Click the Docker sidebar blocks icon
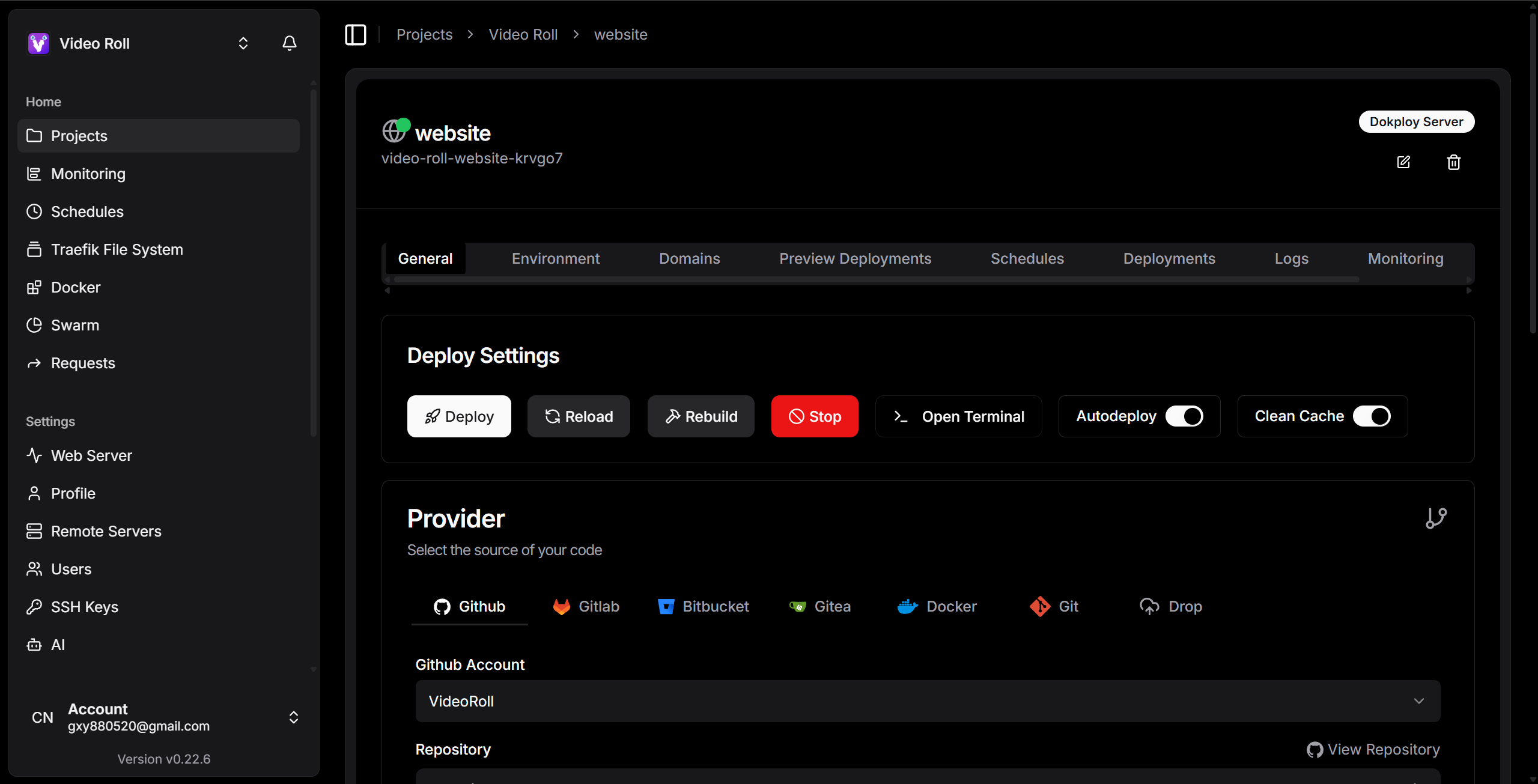The width and height of the screenshot is (1538, 784). [x=34, y=287]
